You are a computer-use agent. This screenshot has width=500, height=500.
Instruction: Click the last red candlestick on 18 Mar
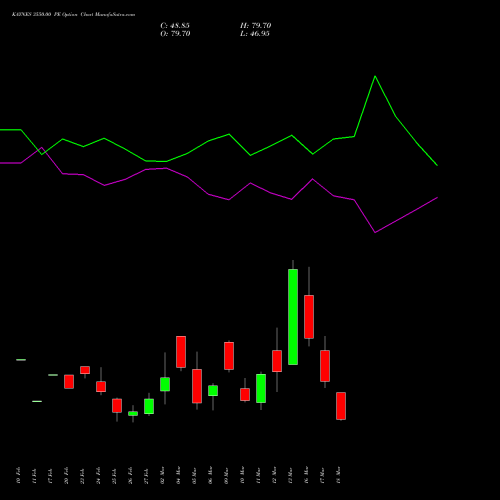pyautogui.click(x=341, y=406)
